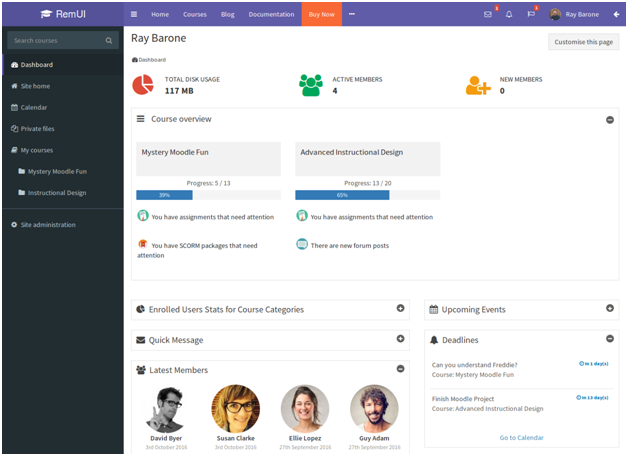Image resolution: width=628 pixels, height=456 pixels.
Task: Open the notifications bell icon
Action: pyautogui.click(x=509, y=14)
